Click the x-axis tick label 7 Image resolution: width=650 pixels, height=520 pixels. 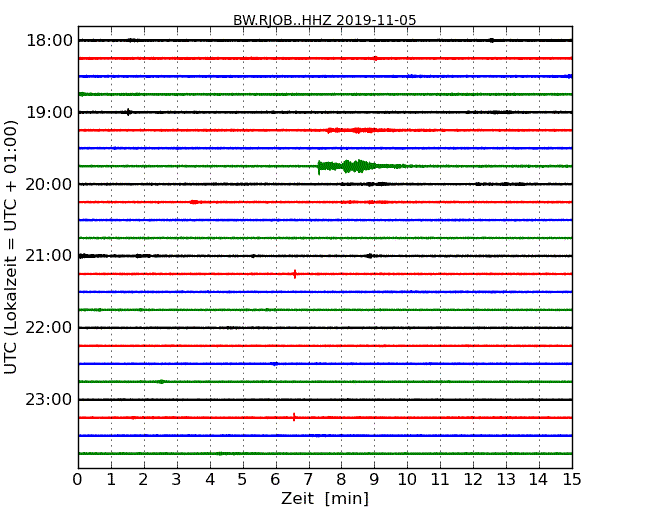tap(308, 480)
